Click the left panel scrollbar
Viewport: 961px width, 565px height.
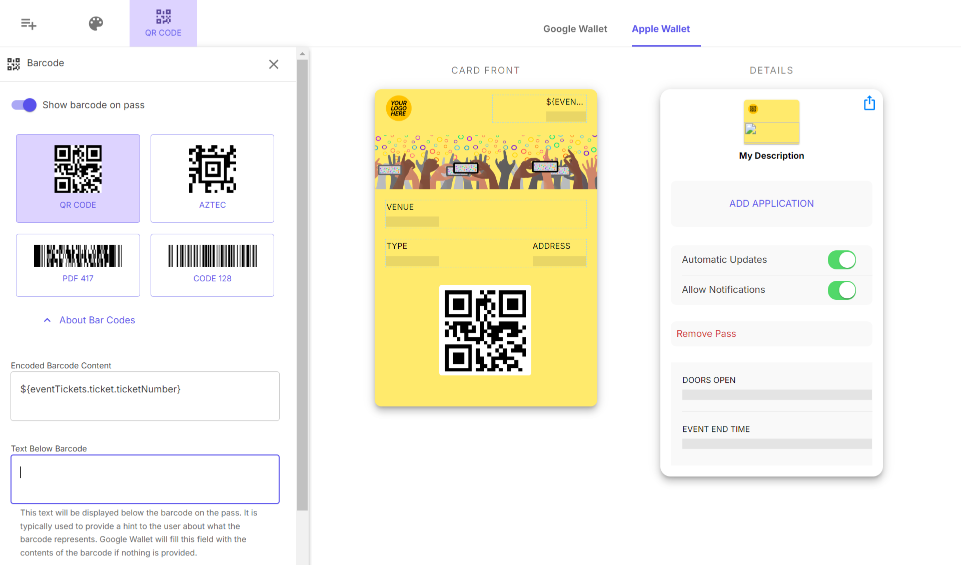click(x=302, y=285)
